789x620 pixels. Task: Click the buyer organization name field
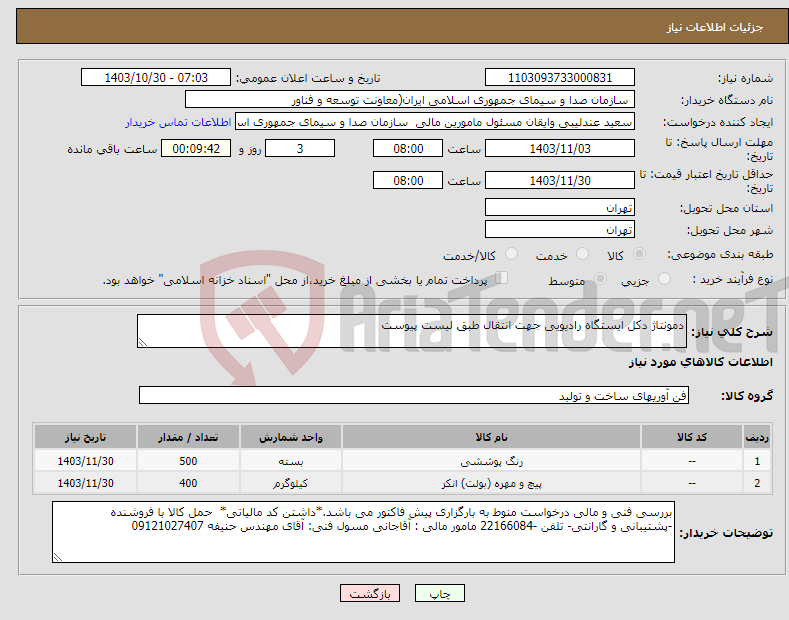410,100
